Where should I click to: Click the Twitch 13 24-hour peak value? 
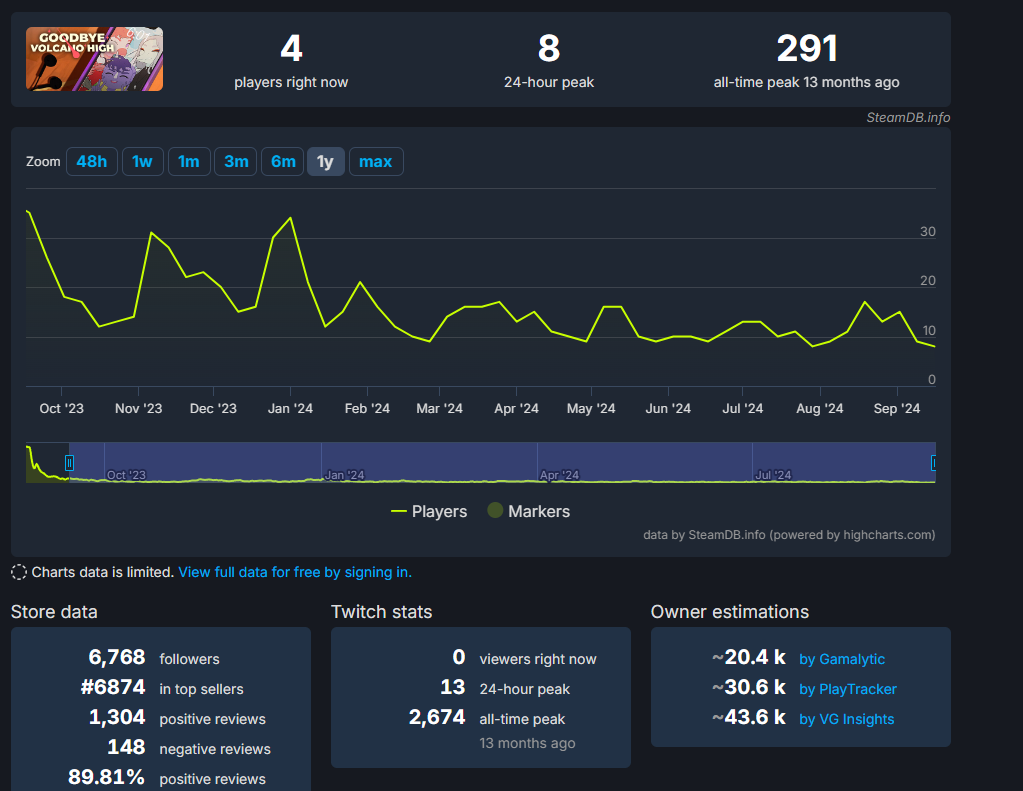453,687
